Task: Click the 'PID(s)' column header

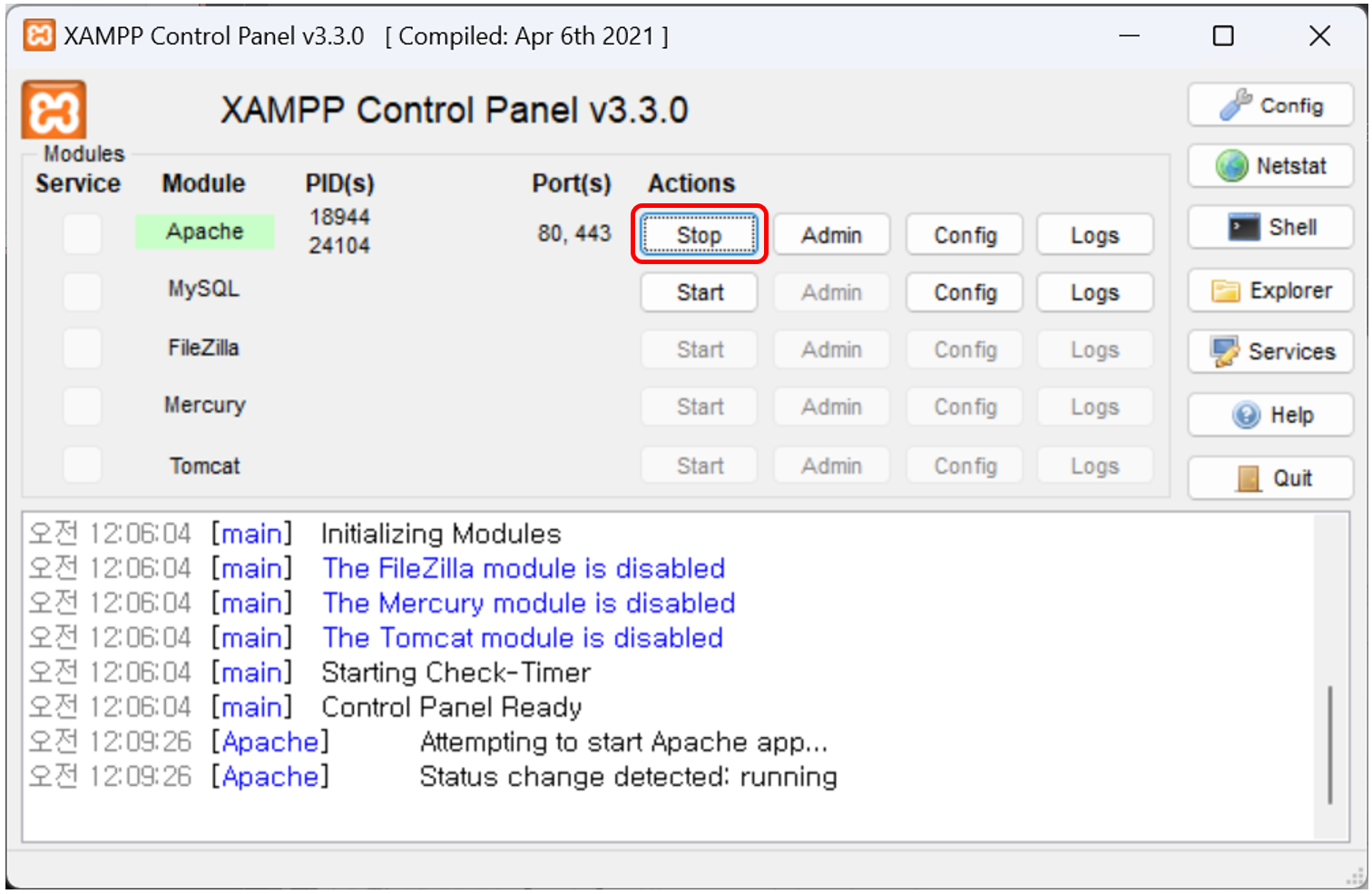Action: (x=339, y=183)
